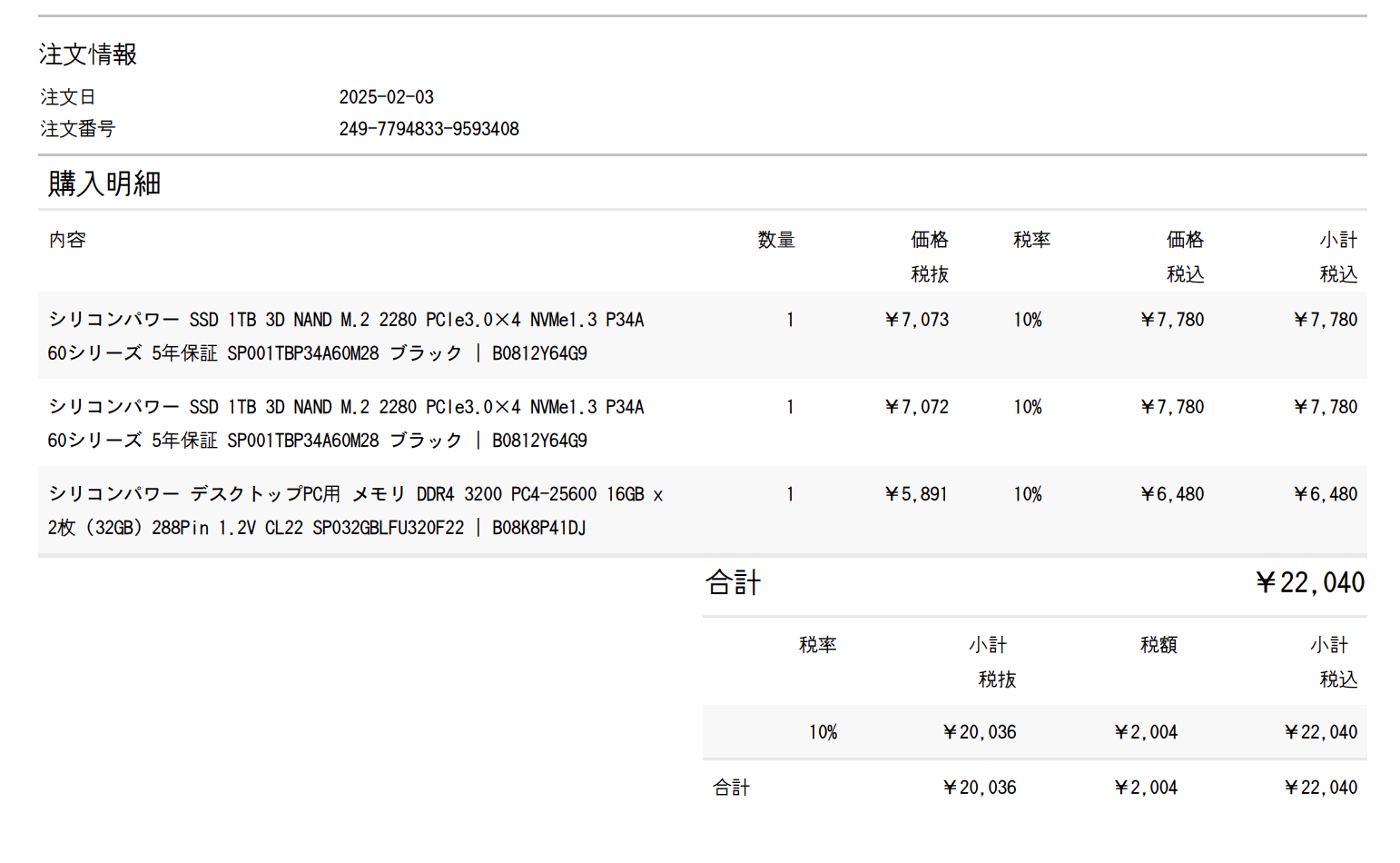The image size is (1400, 863).
Task: Select the ¥5,891 memory price
Action: 915,494
